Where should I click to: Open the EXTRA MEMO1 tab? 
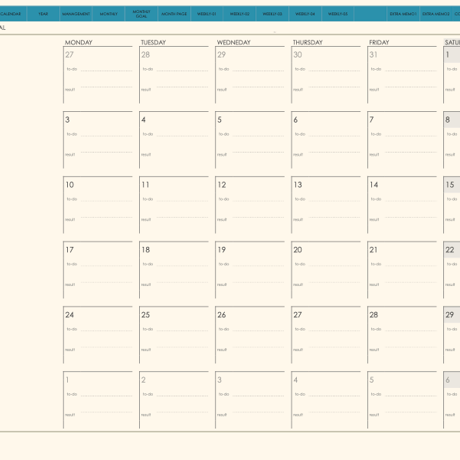(x=403, y=14)
